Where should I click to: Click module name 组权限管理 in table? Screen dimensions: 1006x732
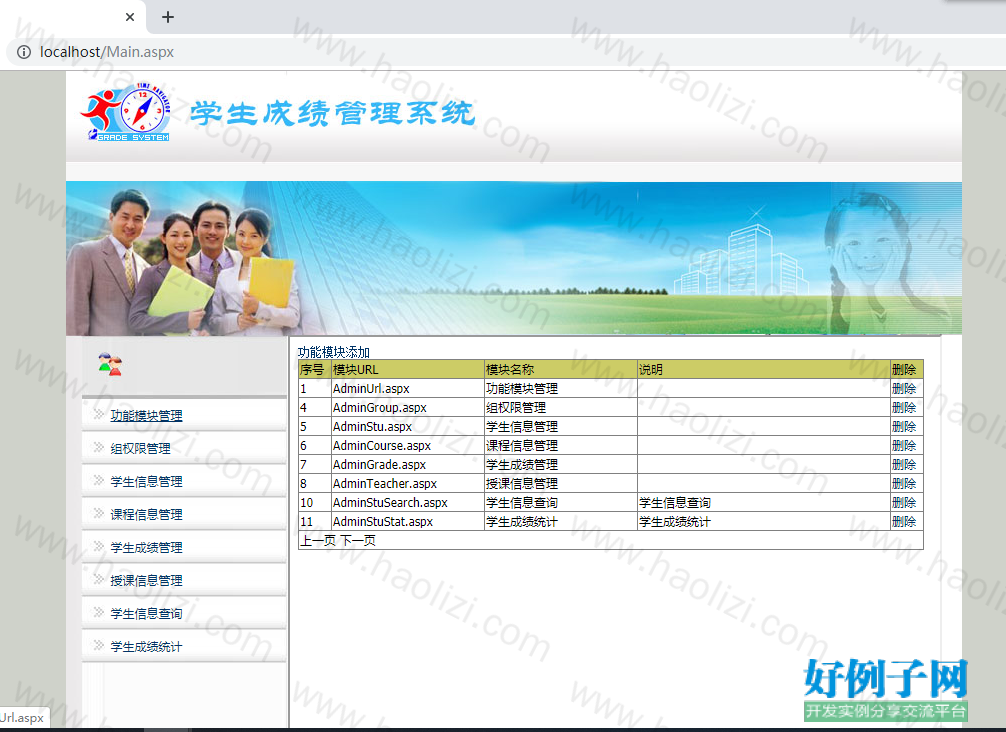click(x=516, y=408)
